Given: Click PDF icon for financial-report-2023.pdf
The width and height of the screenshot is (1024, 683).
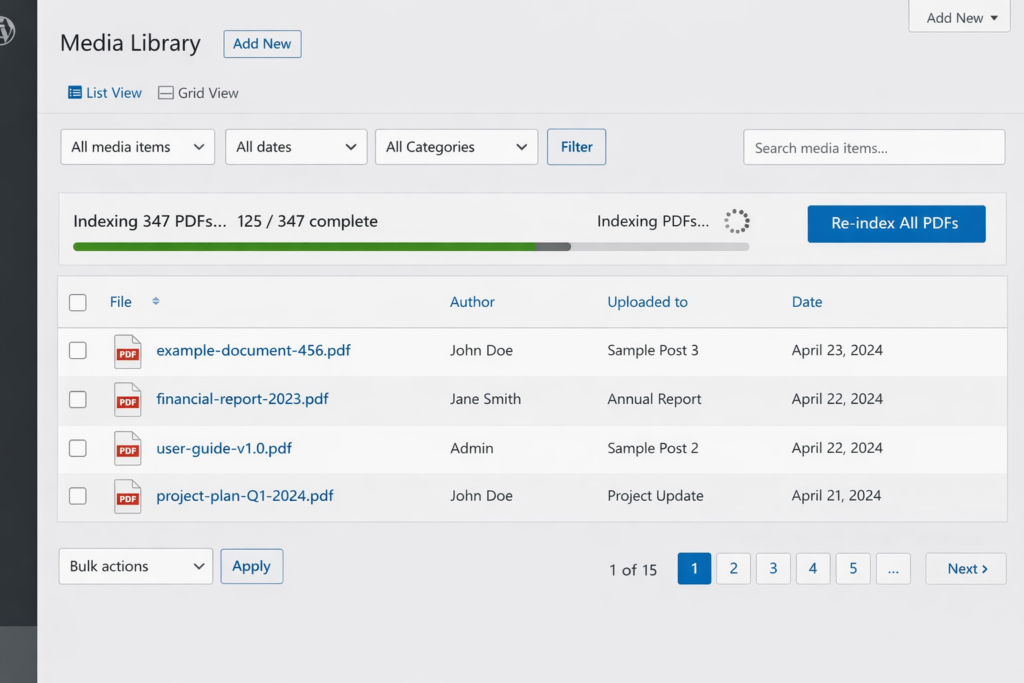Looking at the screenshot, I should coord(128,399).
